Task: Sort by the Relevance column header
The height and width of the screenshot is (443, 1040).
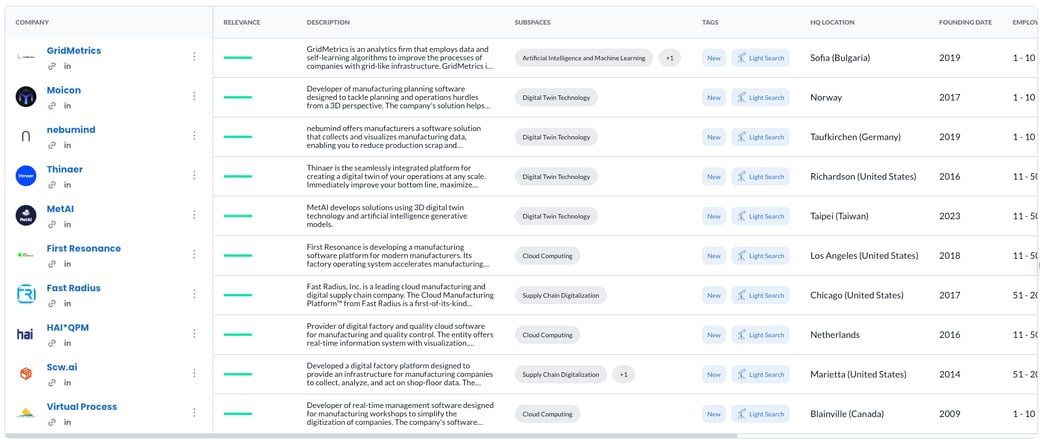Action: pyautogui.click(x=242, y=22)
